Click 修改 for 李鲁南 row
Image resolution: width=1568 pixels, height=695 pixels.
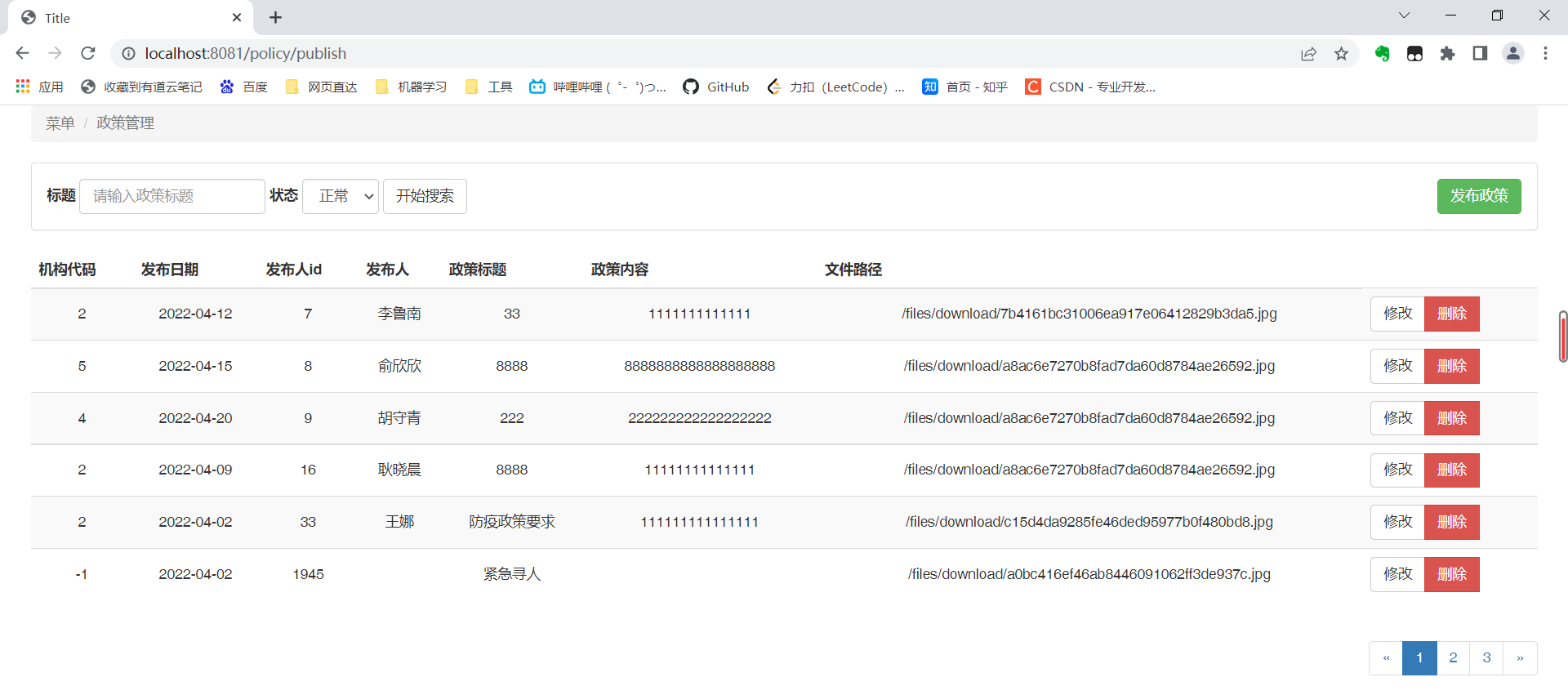tap(1397, 314)
